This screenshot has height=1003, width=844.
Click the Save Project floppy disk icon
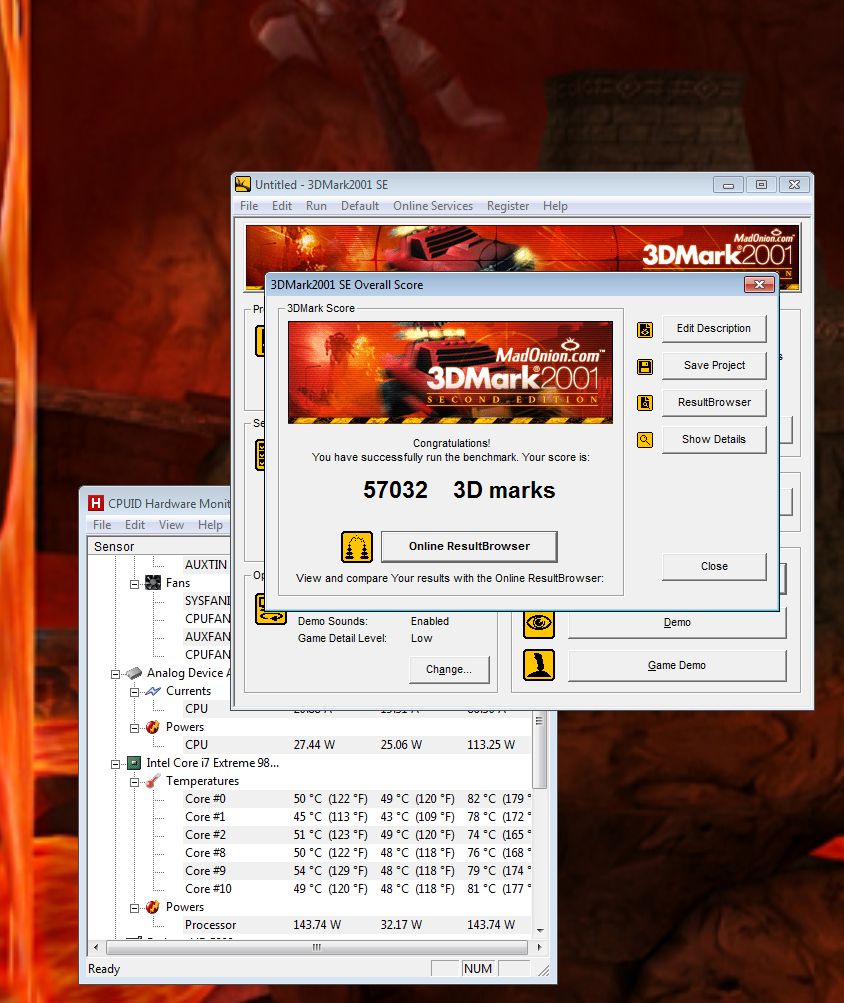645,367
